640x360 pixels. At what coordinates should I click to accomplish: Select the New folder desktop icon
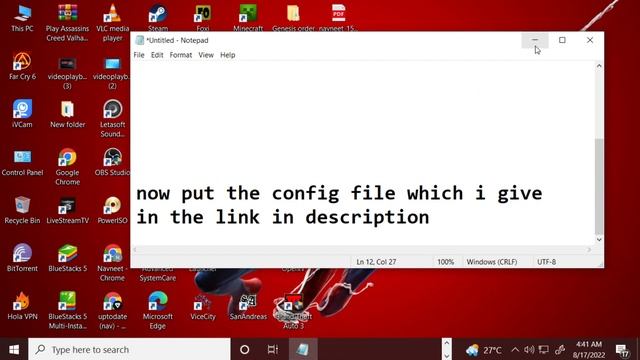click(67, 114)
